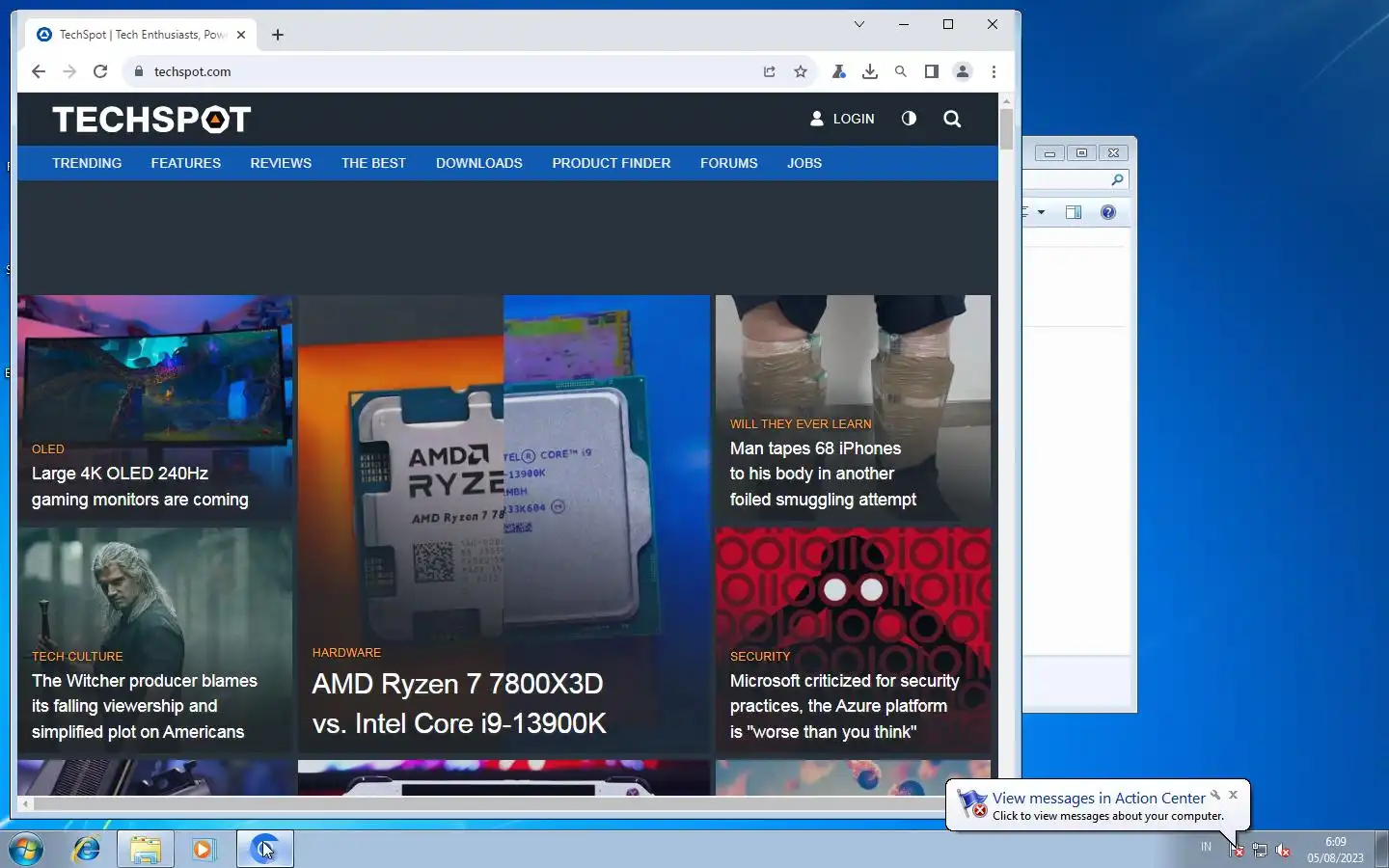Click Show desktop button

pyautogui.click(x=1381, y=850)
